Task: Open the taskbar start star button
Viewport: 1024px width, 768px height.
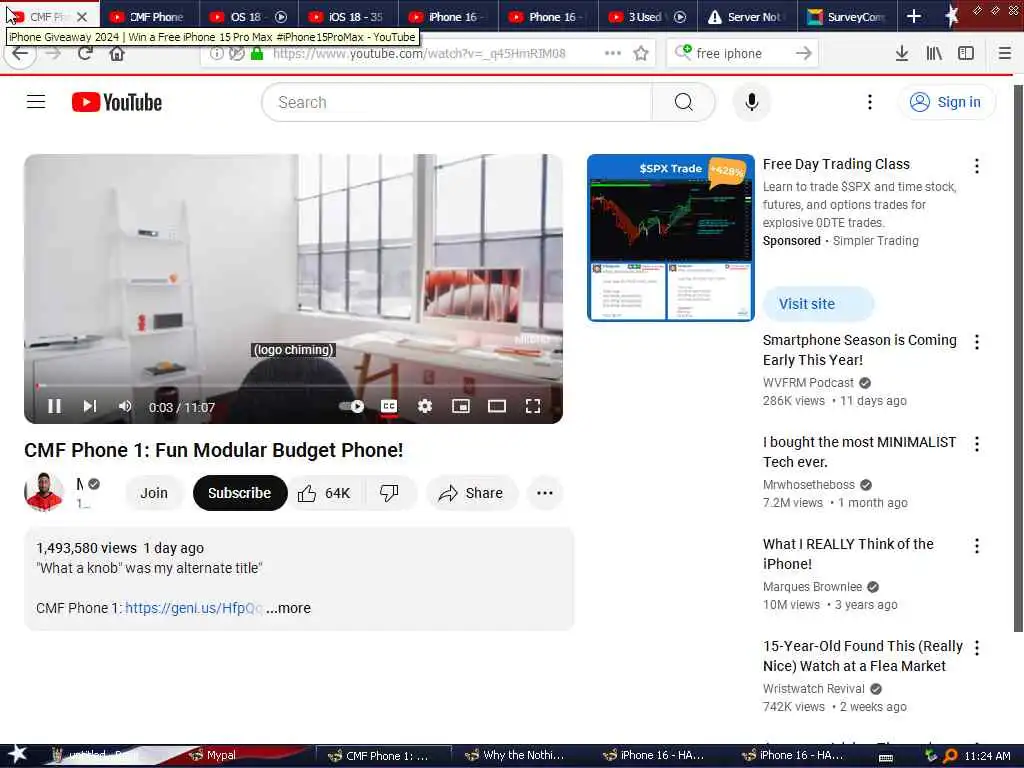Action: point(17,754)
